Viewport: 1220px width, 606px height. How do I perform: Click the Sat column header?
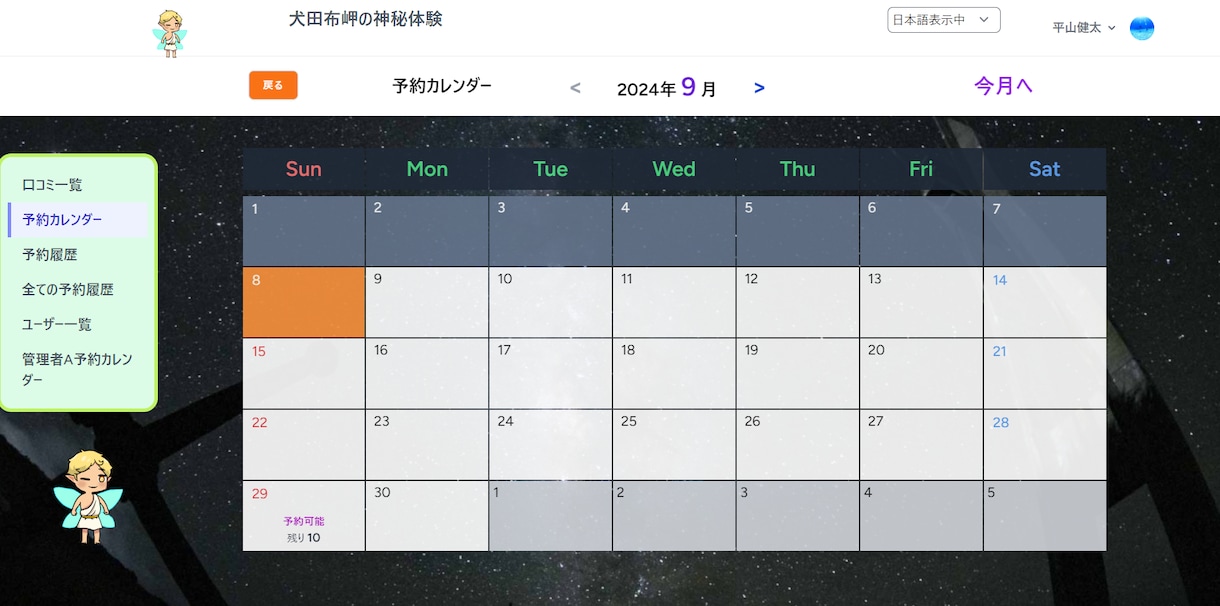pos(1045,169)
